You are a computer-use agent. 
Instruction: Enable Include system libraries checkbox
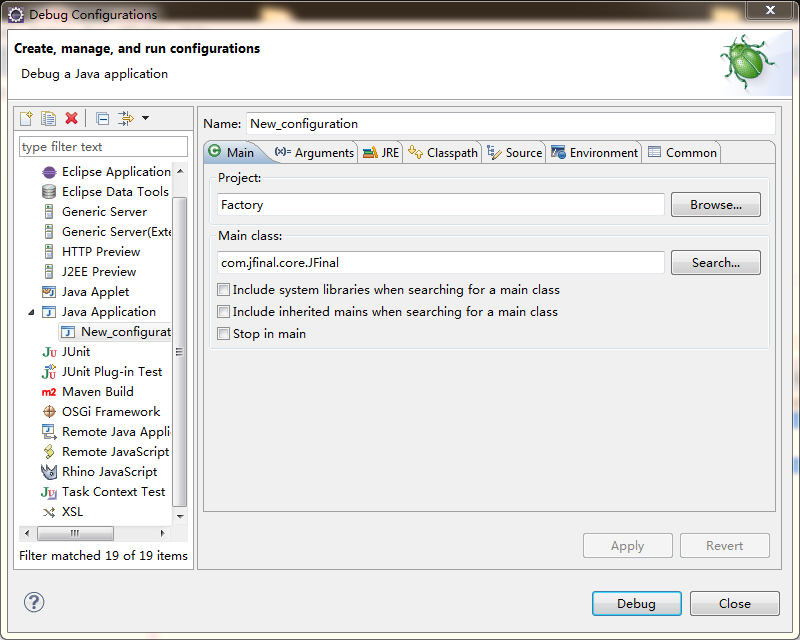pyautogui.click(x=223, y=290)
